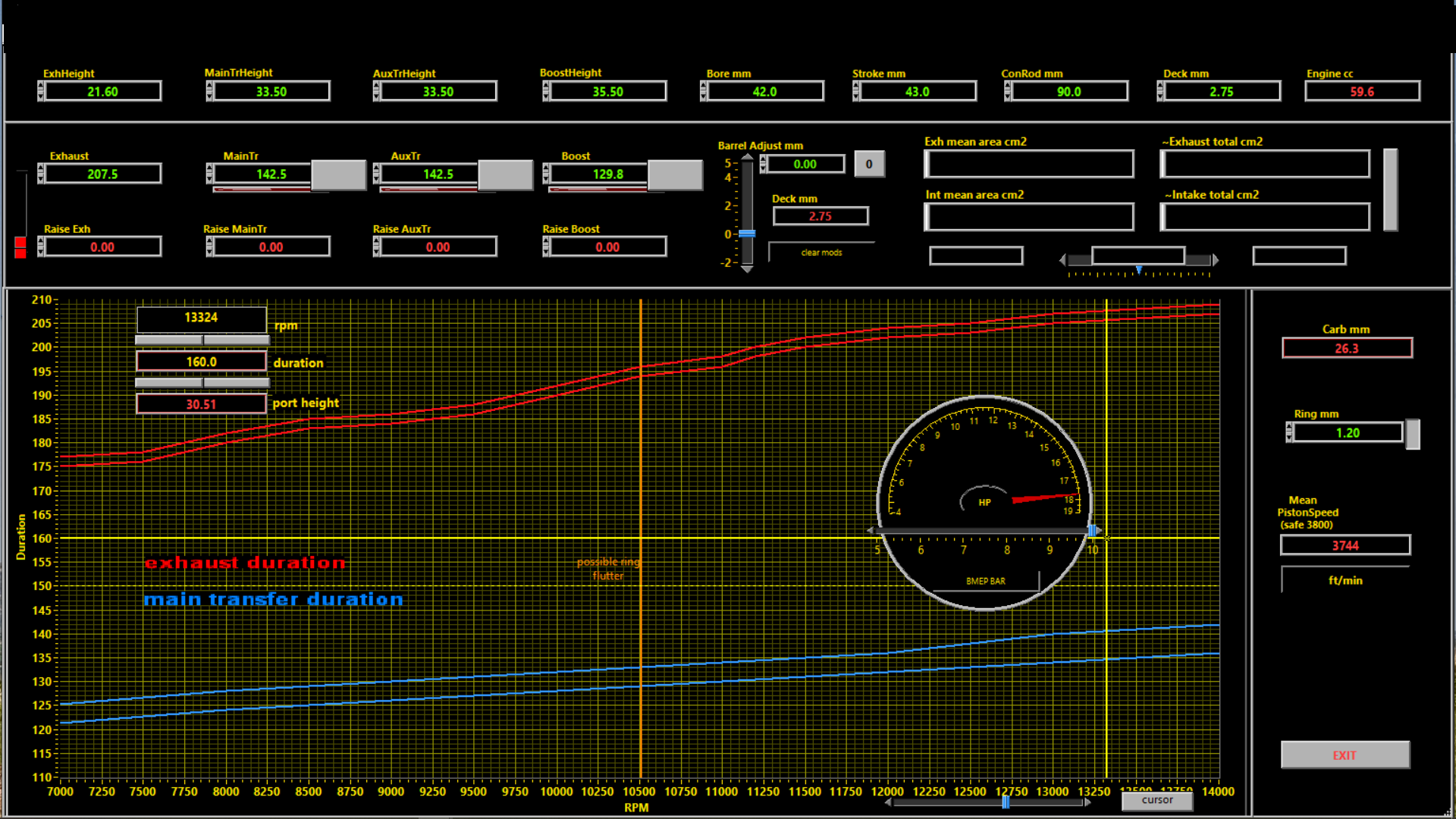Click the gray button beside Ring mm
The width and height of the screenshot is (1456, 819).
click(x=1412, y=434)
